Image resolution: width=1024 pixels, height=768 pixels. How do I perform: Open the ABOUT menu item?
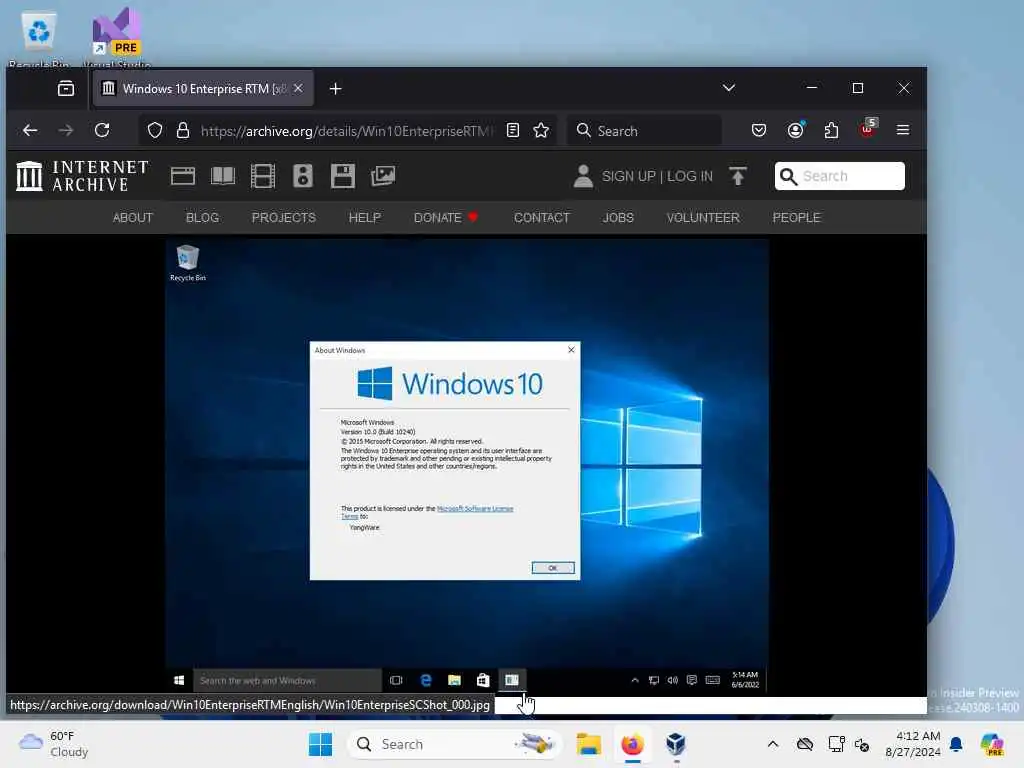pyautogui.click(x=133, y=217)
